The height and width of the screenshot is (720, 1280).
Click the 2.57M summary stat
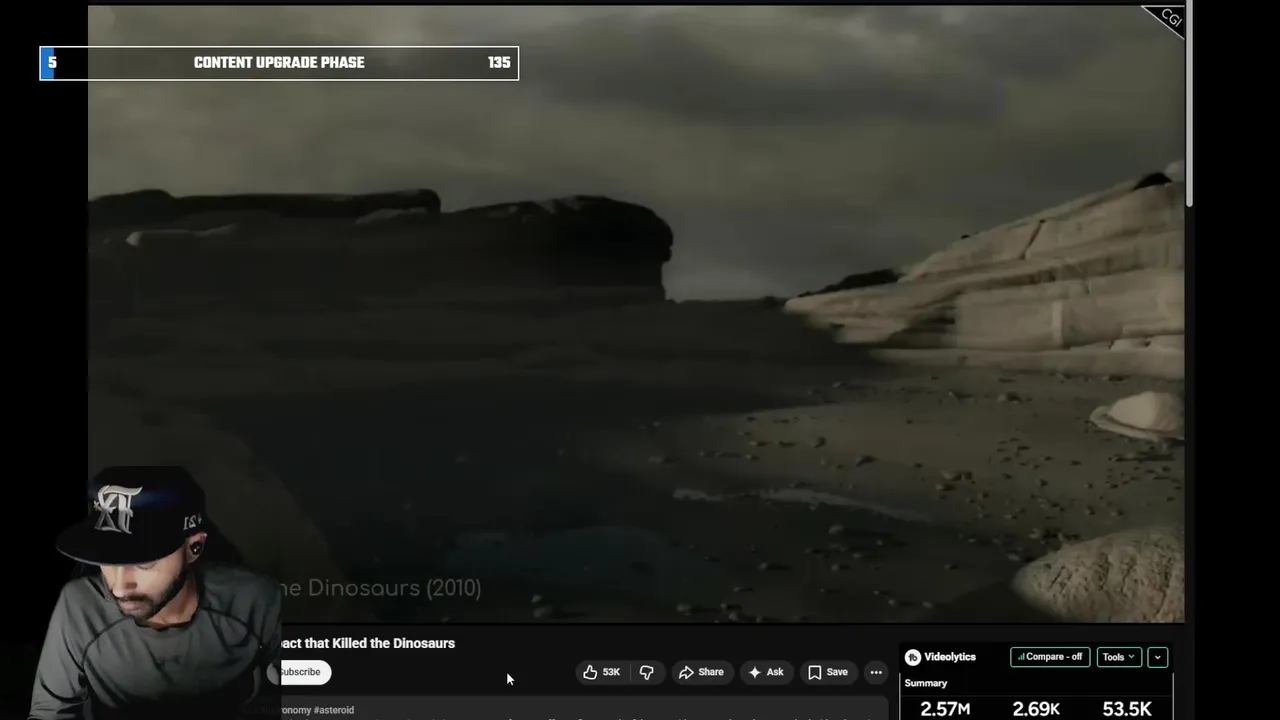(x=945, y=709)
